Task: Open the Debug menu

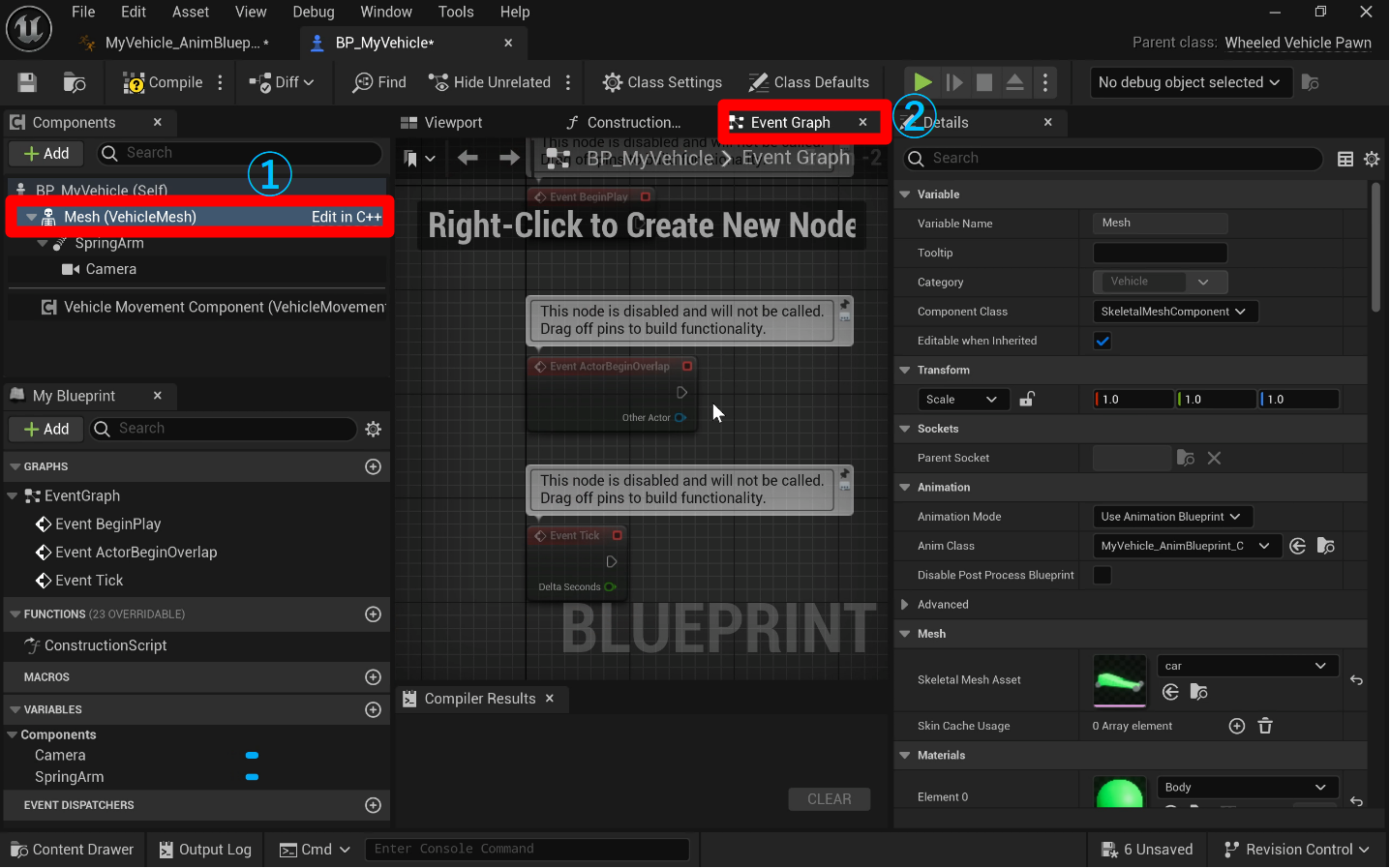Action: coord(314,12)
